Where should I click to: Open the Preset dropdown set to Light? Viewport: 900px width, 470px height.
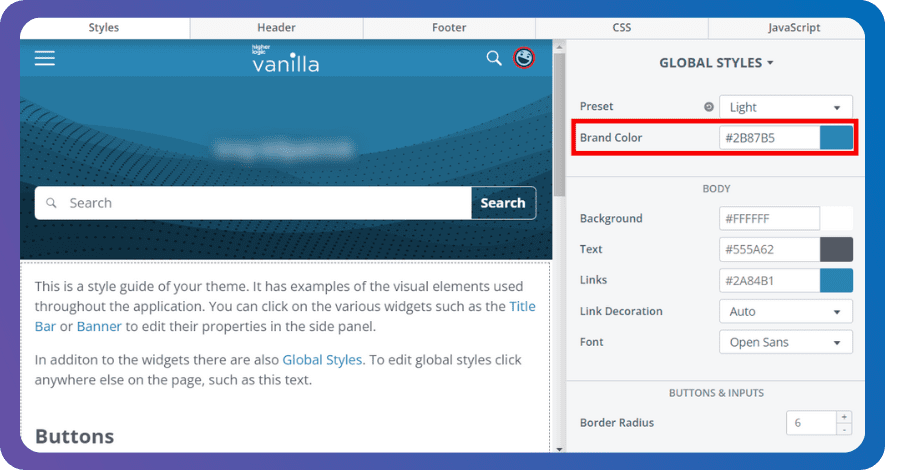(785, 107)
